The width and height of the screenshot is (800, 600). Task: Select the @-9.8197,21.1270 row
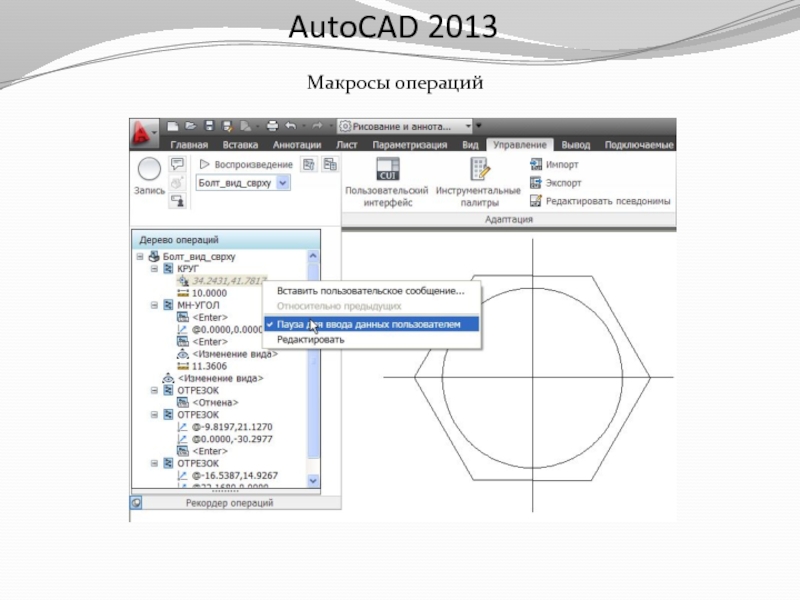(x=232, y=427)
